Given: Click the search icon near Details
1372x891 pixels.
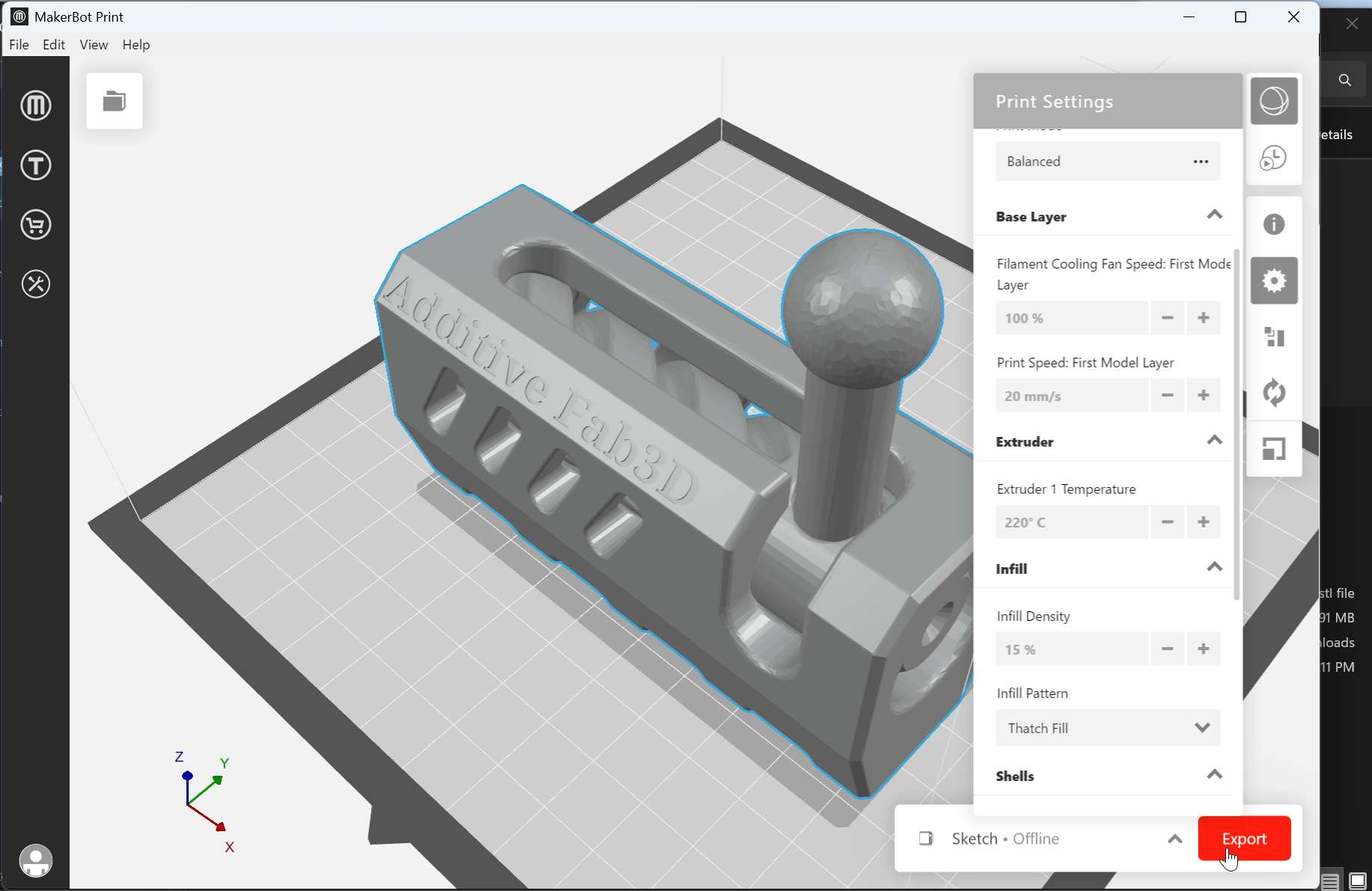Looking at the screenshot, I should pyautogui.click(x=1344, y=80).
